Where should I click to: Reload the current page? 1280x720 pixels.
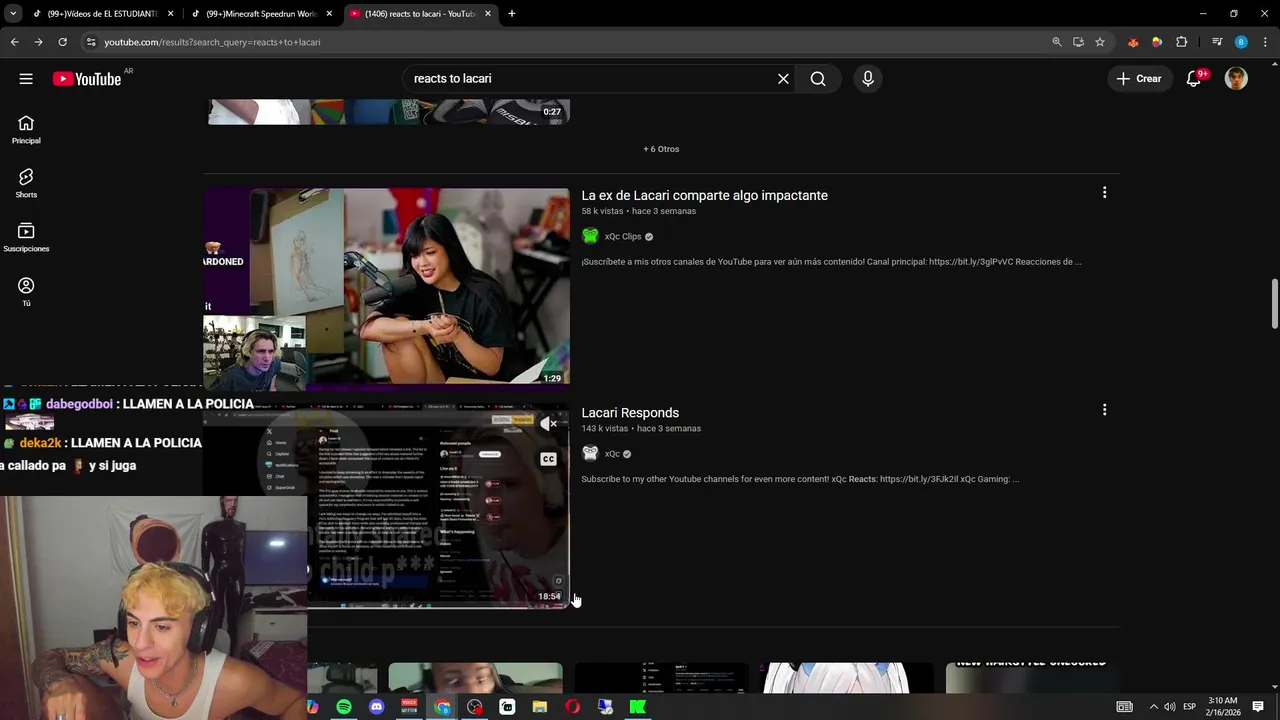[x=62, y=42]
